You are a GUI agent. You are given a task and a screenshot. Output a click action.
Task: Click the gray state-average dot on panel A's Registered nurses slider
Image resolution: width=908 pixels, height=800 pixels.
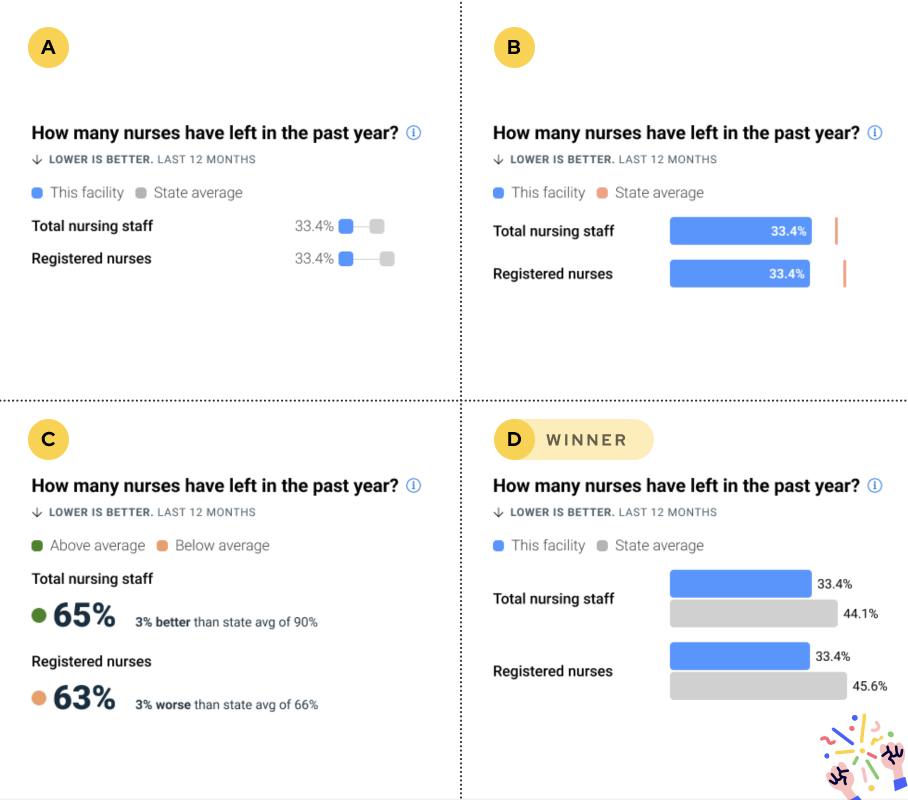pos(387,259)
